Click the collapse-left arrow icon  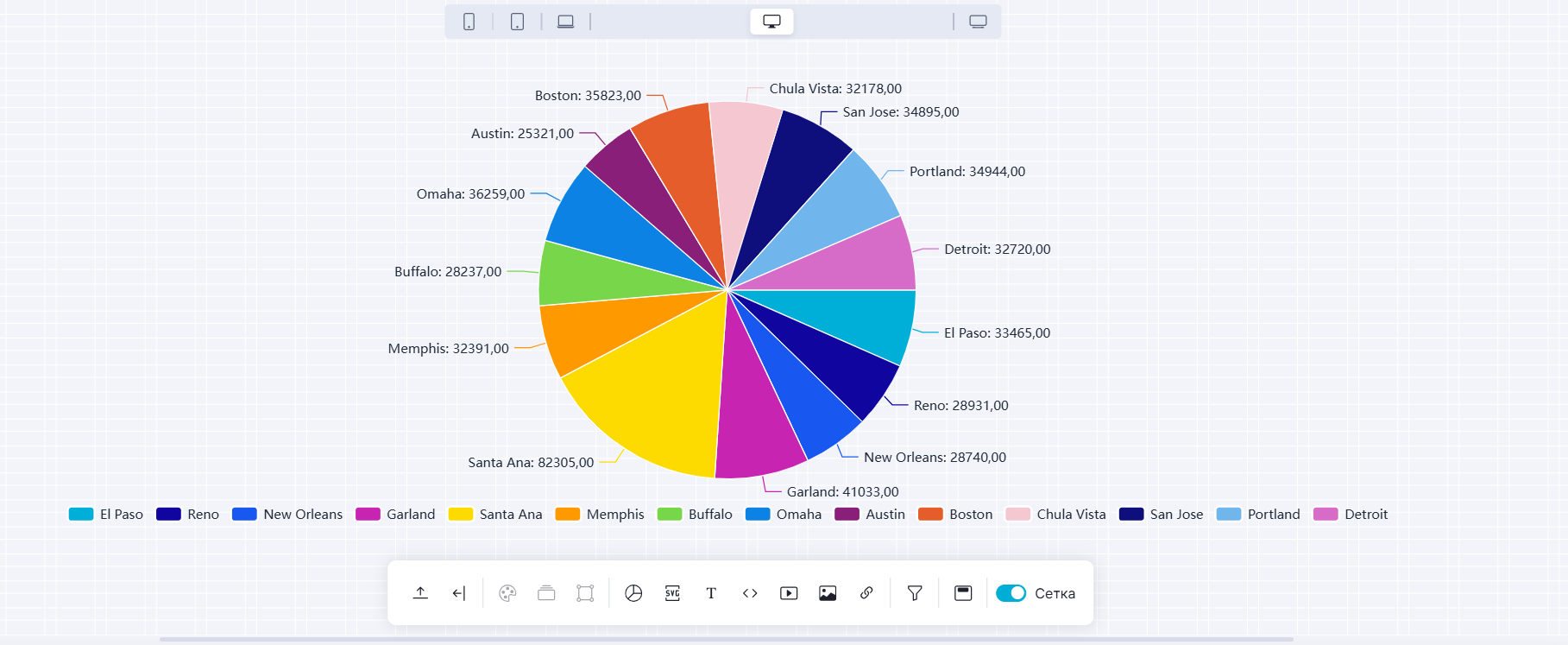pos(459,593)
